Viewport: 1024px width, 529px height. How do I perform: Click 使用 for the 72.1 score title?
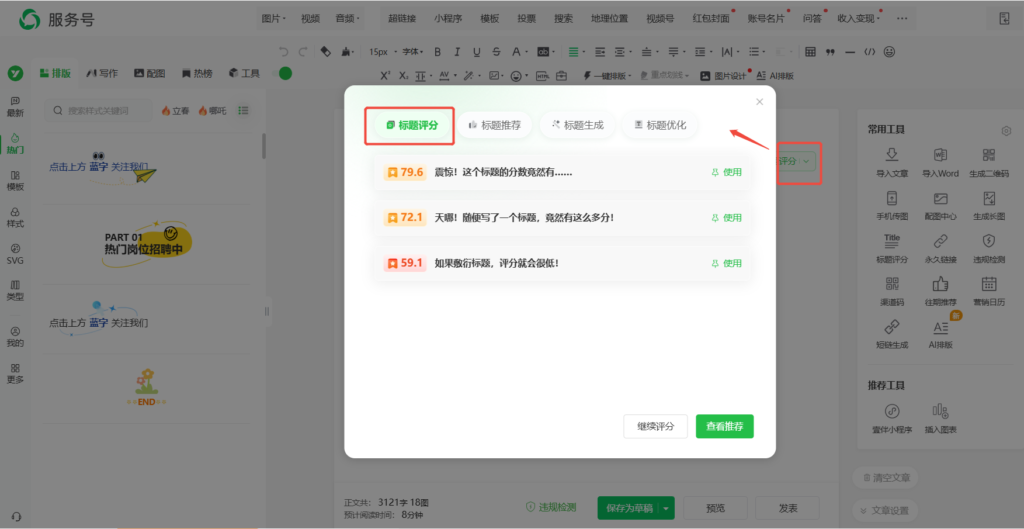coord(727,217)
